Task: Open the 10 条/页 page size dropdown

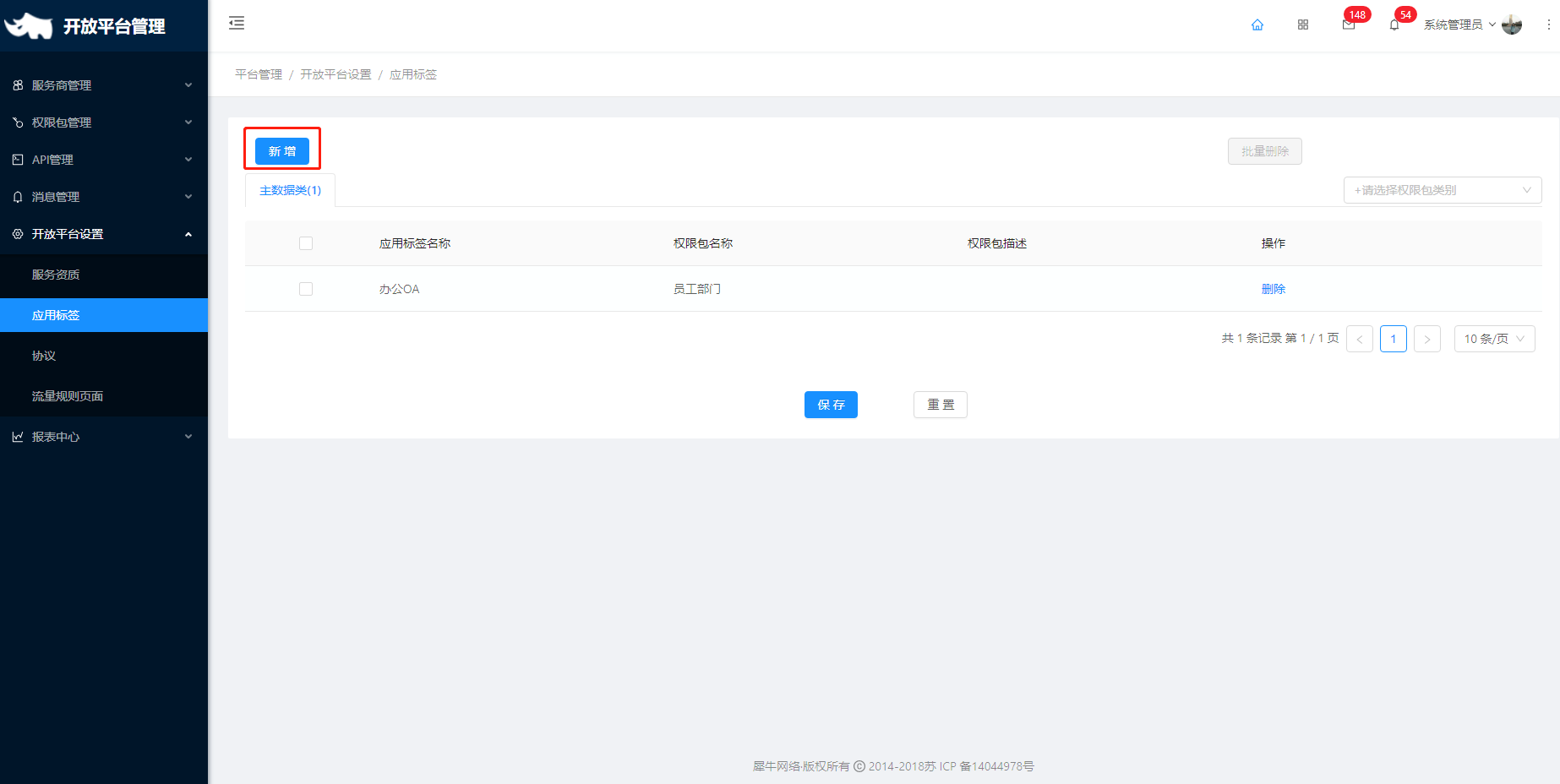Action: pyautogui.click(x=1494, y=339)
